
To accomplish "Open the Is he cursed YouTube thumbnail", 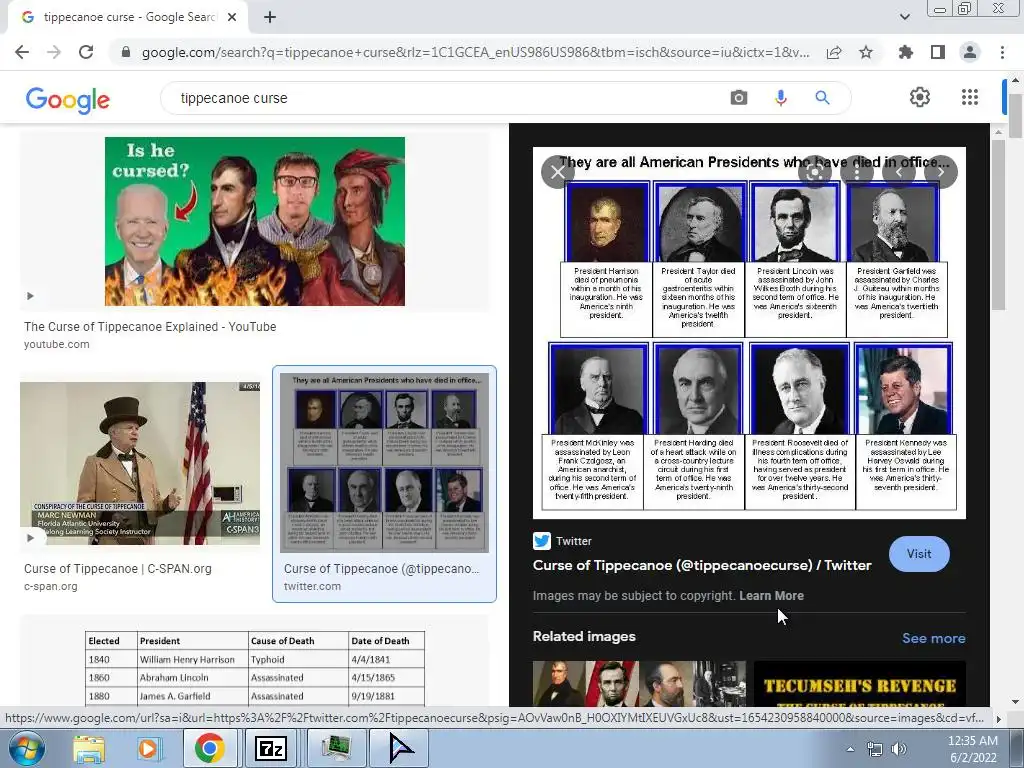I will point(255,221).
